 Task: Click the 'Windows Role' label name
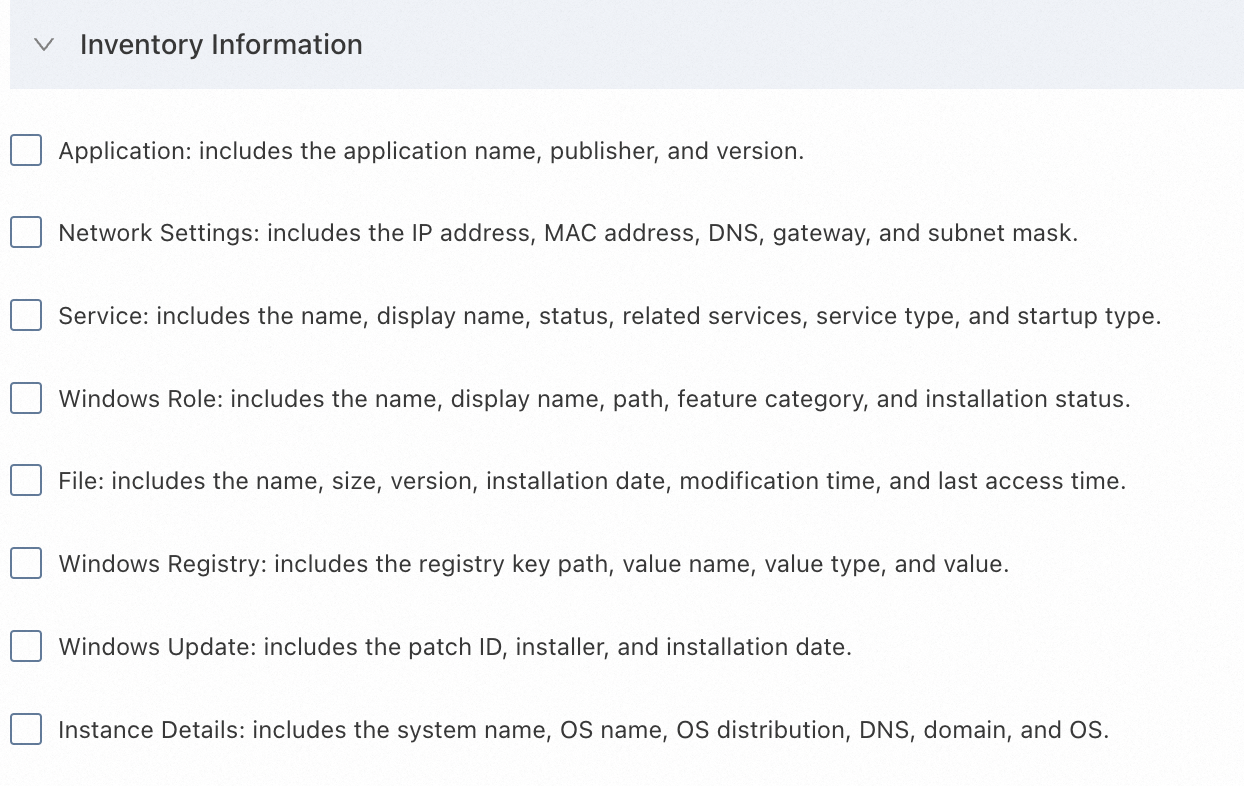[x=140, y=399]
